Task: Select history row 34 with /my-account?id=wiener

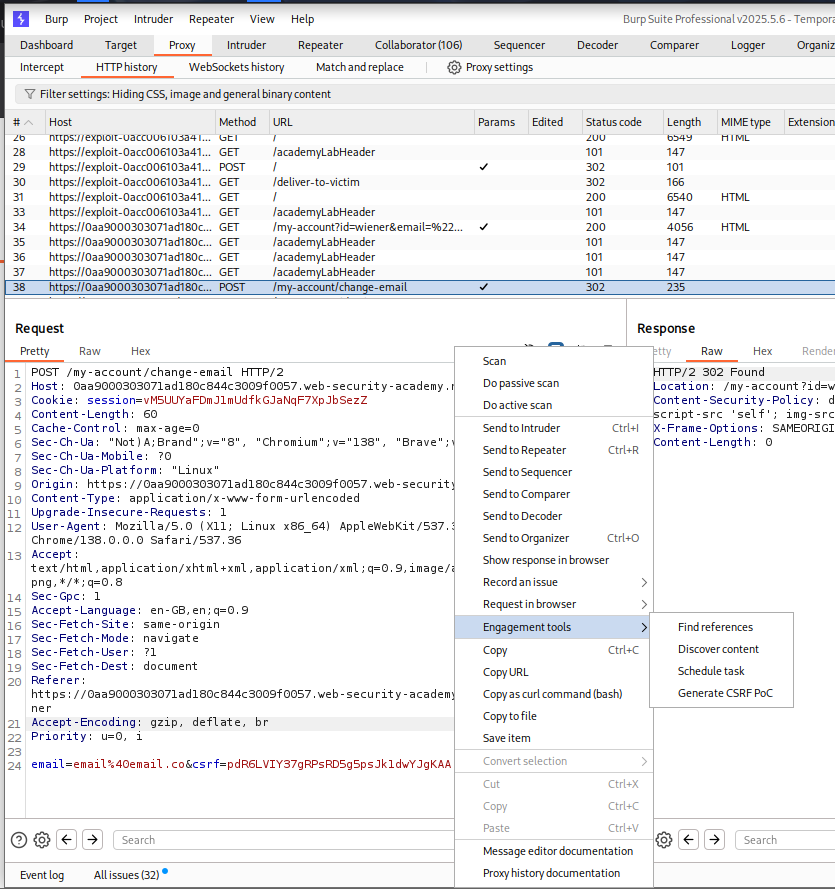Action: pyautogui.click(x=419, y=227)
